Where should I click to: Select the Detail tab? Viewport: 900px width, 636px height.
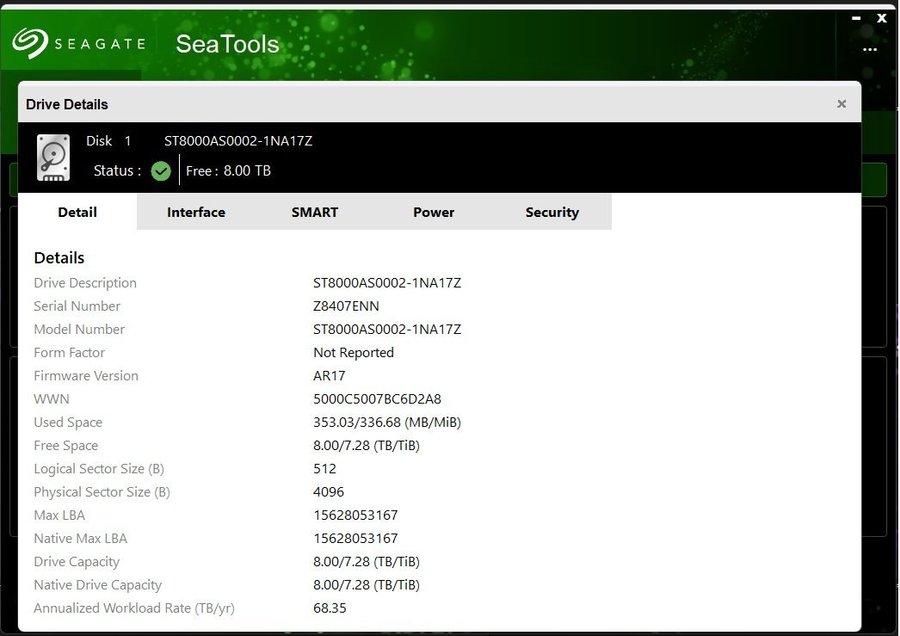click(77, 212)
